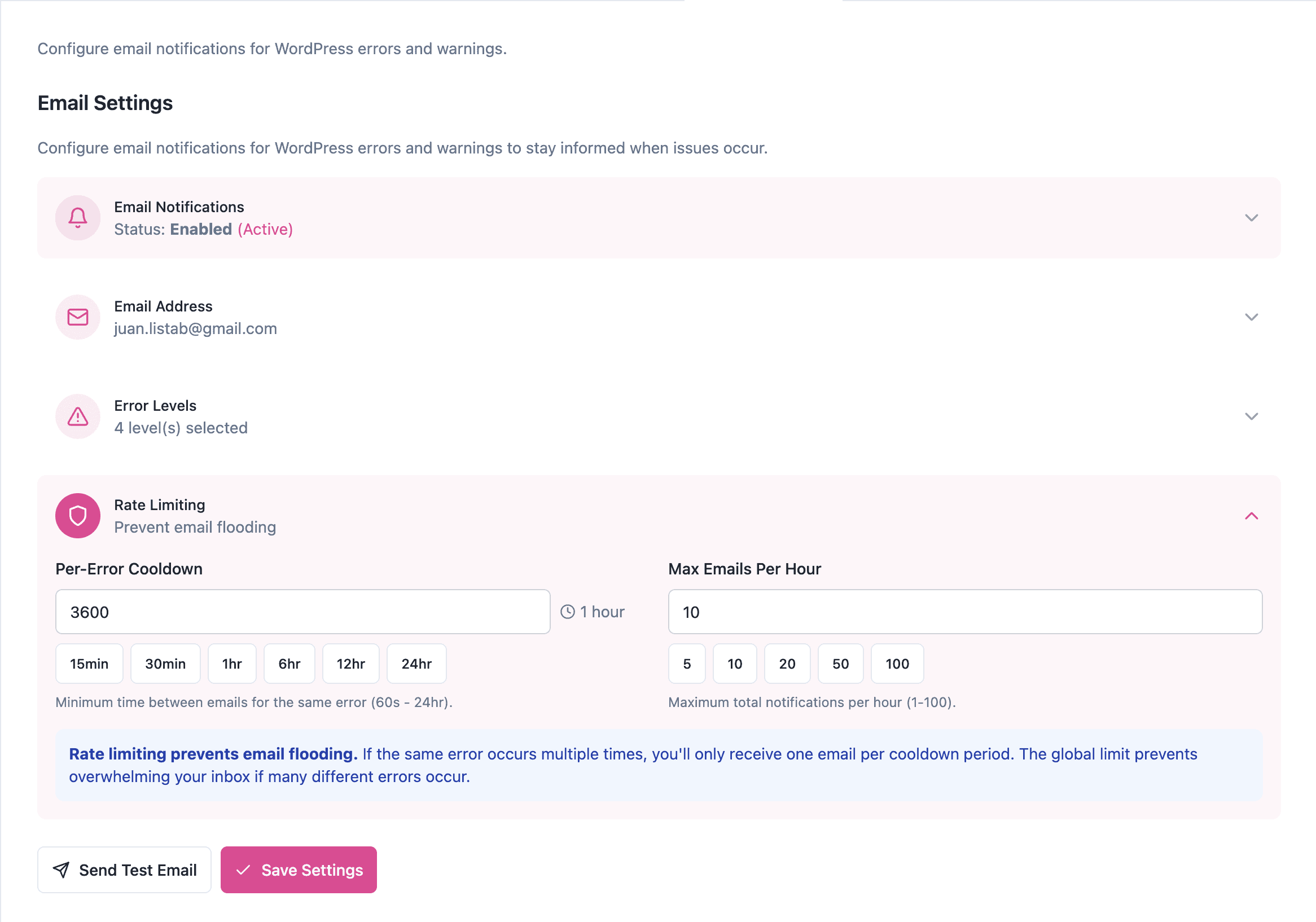Expand the Error Levels section chevron
Viewport: 1316px width, 922px height.
click(x=1251, y=416)
